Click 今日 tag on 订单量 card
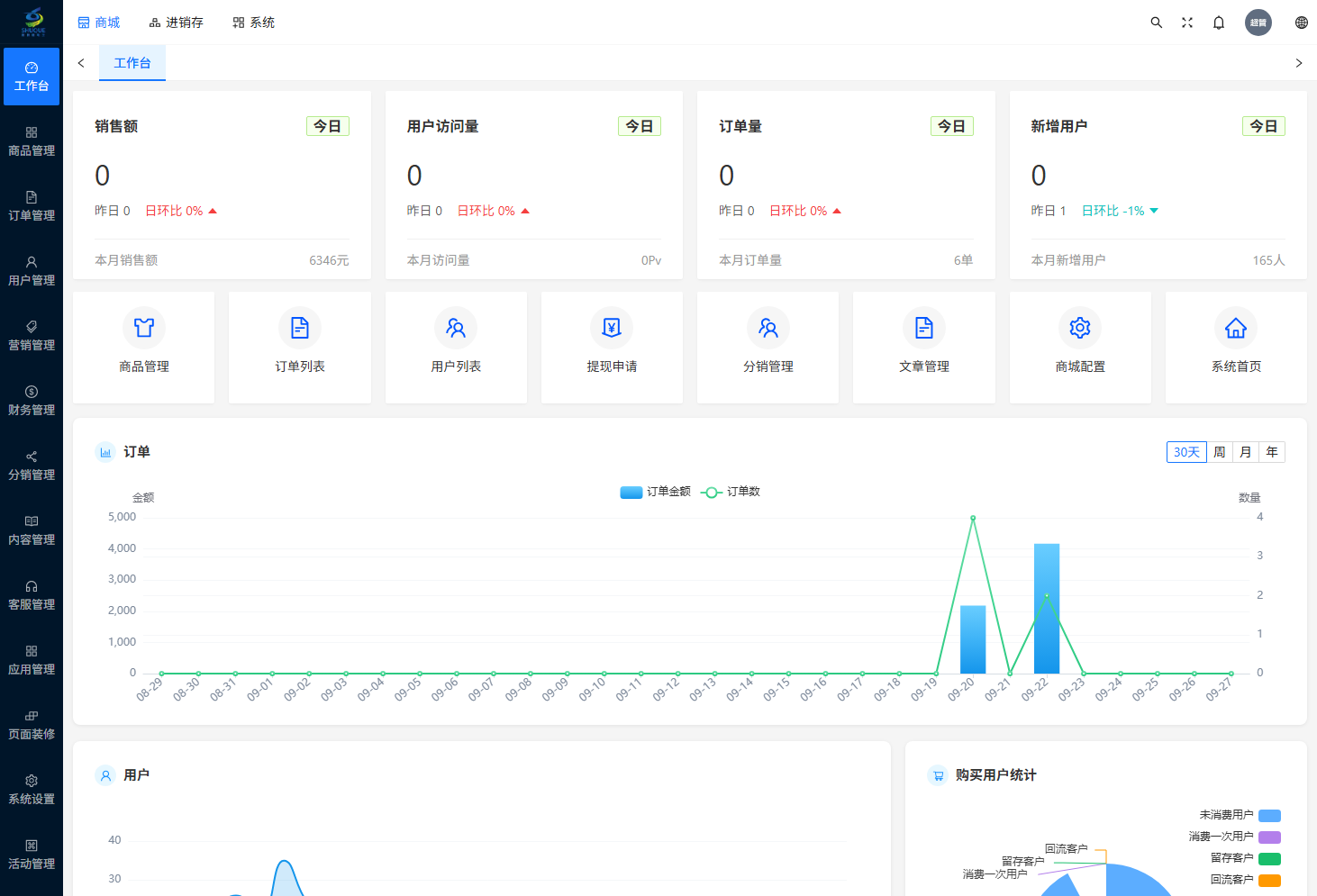The image size is (1317, 896). [x=951, y=127]
